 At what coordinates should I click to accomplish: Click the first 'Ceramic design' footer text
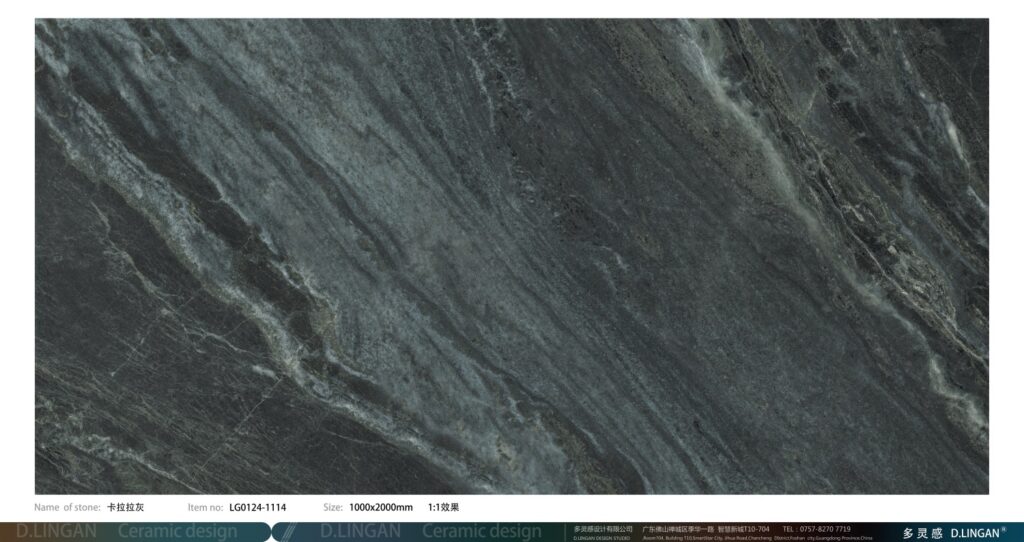point(177,532)
